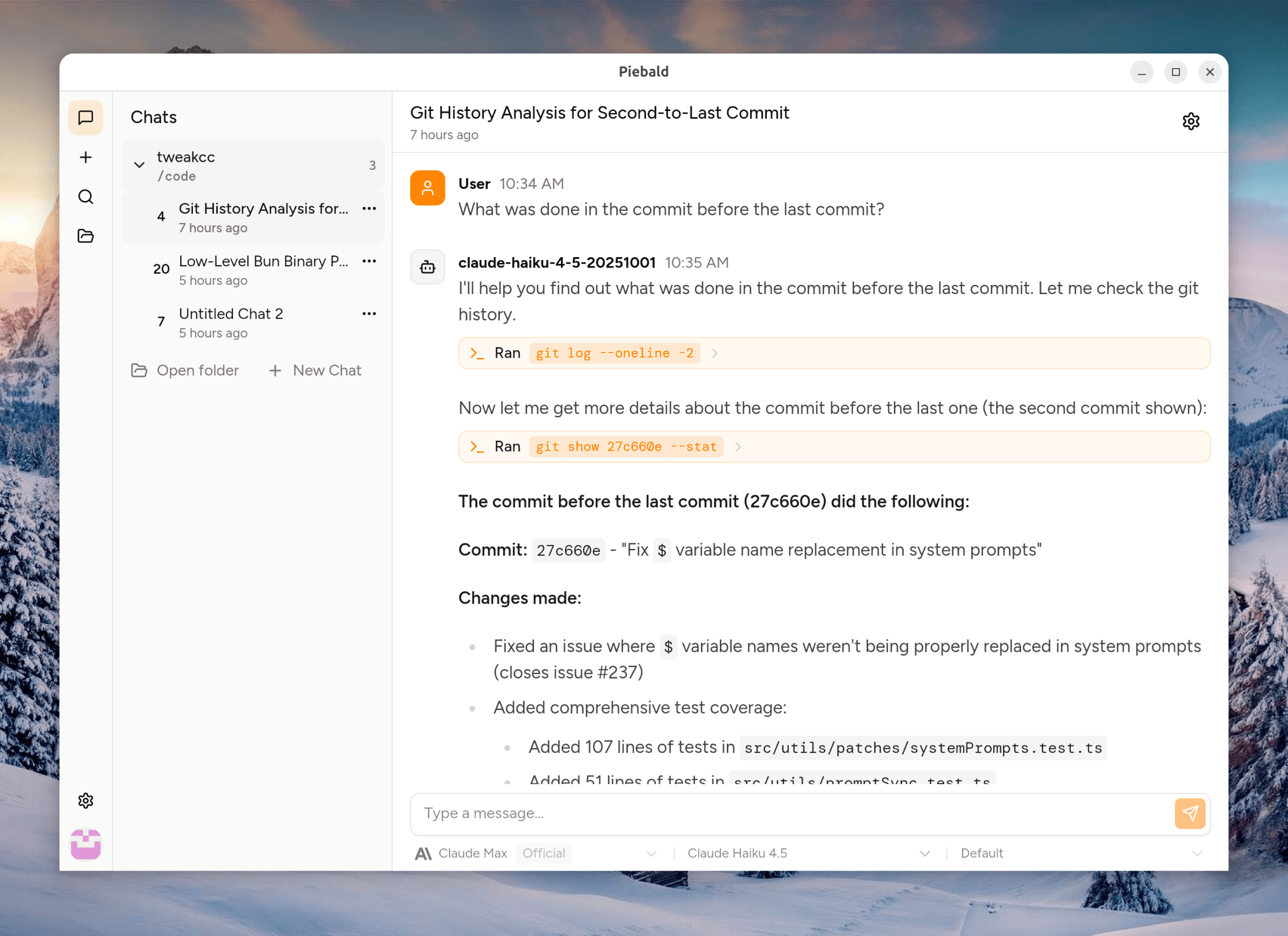Open chat settings gear in header
The image size is (1288, 936).
tap(1190, 121)
